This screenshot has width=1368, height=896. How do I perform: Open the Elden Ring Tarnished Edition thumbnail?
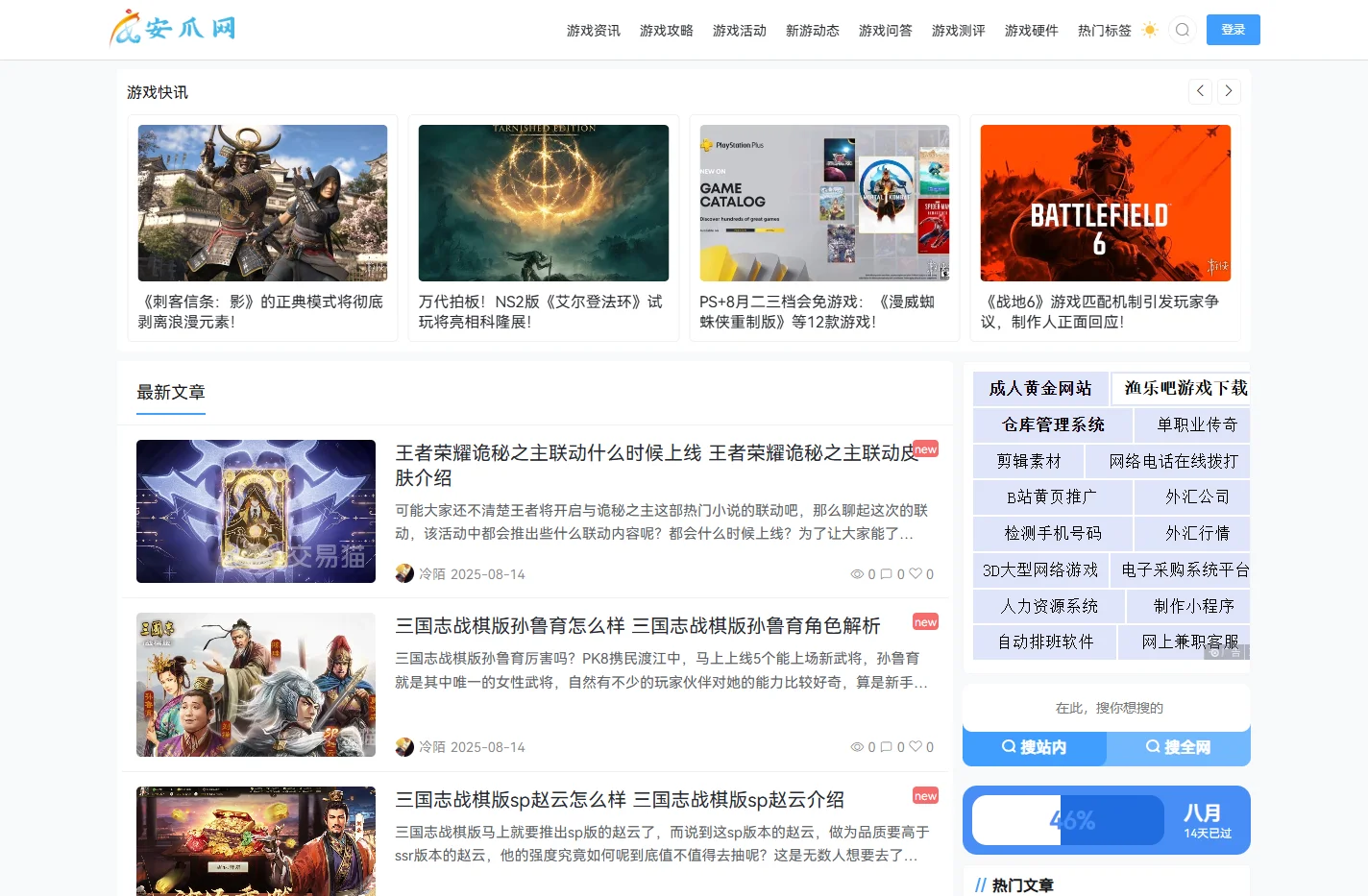pyautogui.click(x=544, y=203)
